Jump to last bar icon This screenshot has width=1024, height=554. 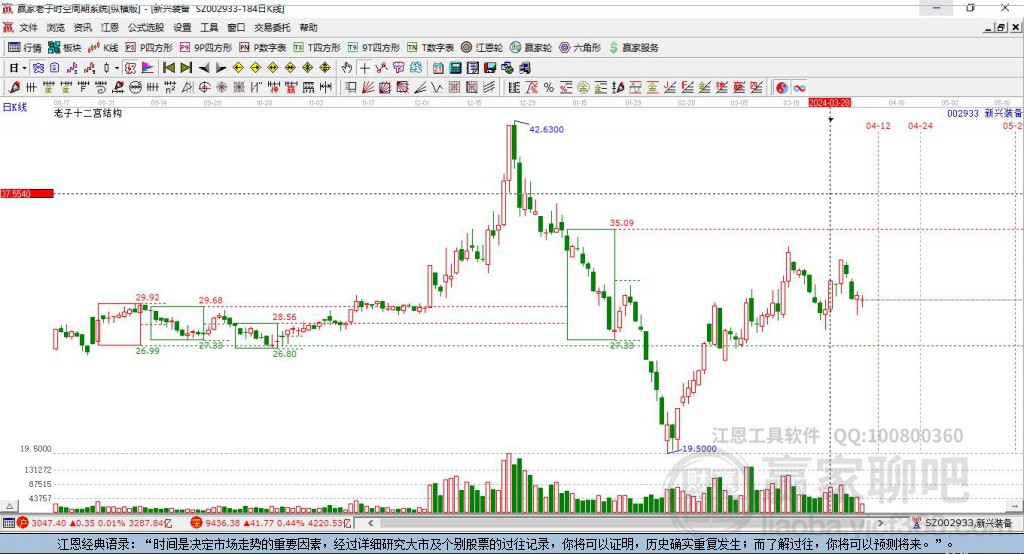click(186, 67)
